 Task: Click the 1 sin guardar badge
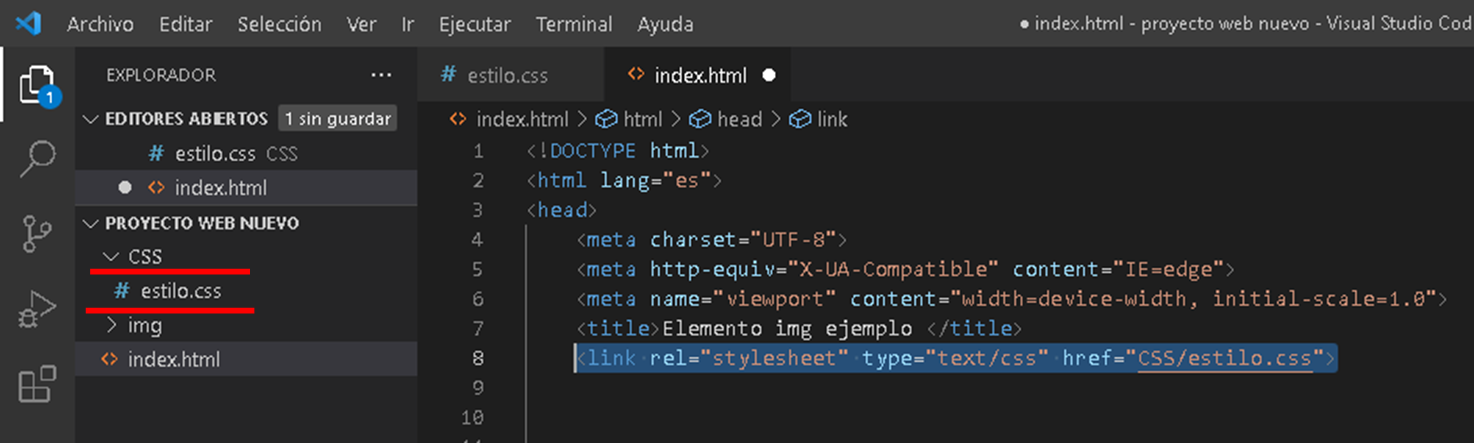337,119
